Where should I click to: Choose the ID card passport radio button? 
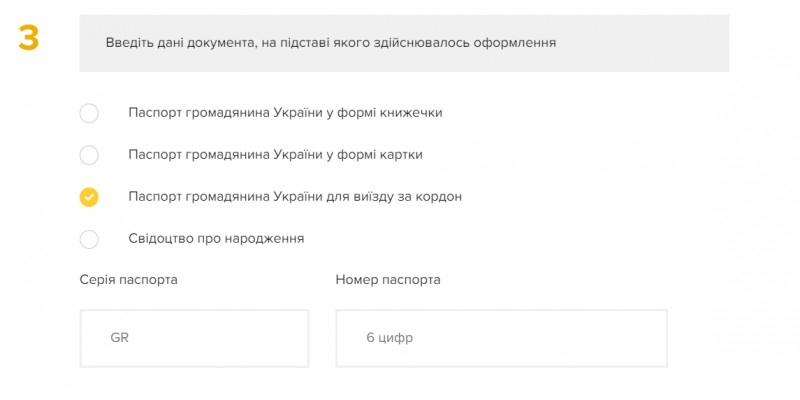(x=89, y=155)
